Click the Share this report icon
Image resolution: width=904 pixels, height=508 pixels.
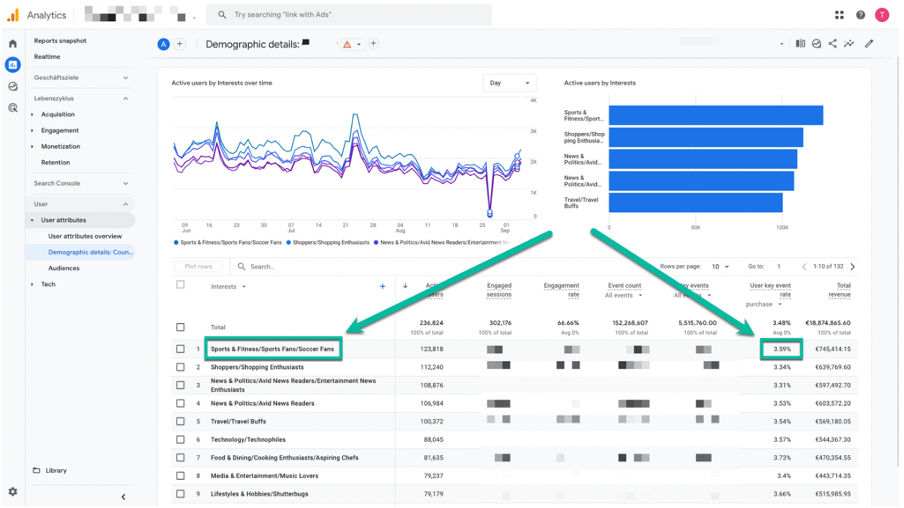pyautogui.click(x=833, y=43)
